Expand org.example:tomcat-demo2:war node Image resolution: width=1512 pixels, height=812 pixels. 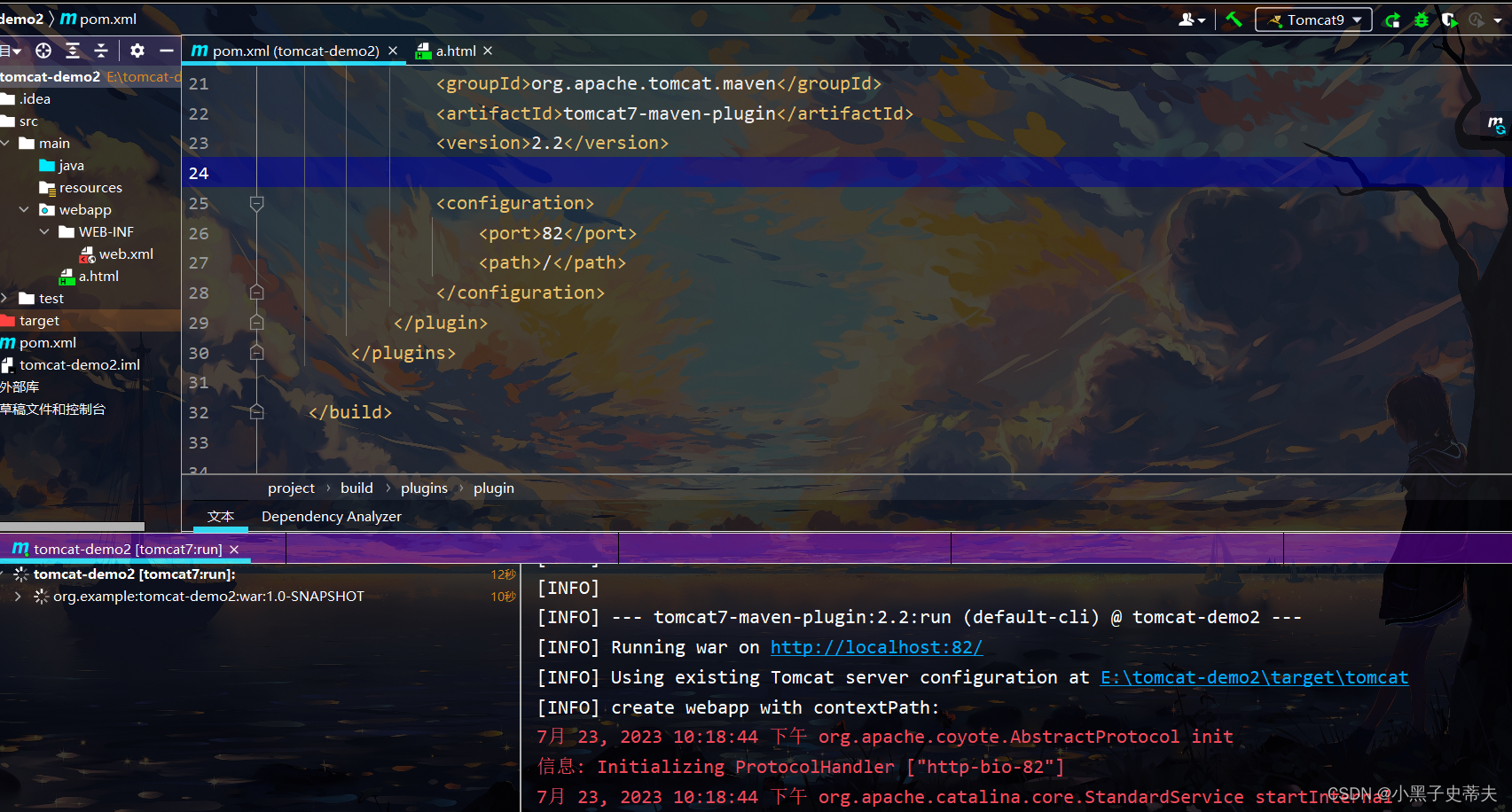coord(18,596)
